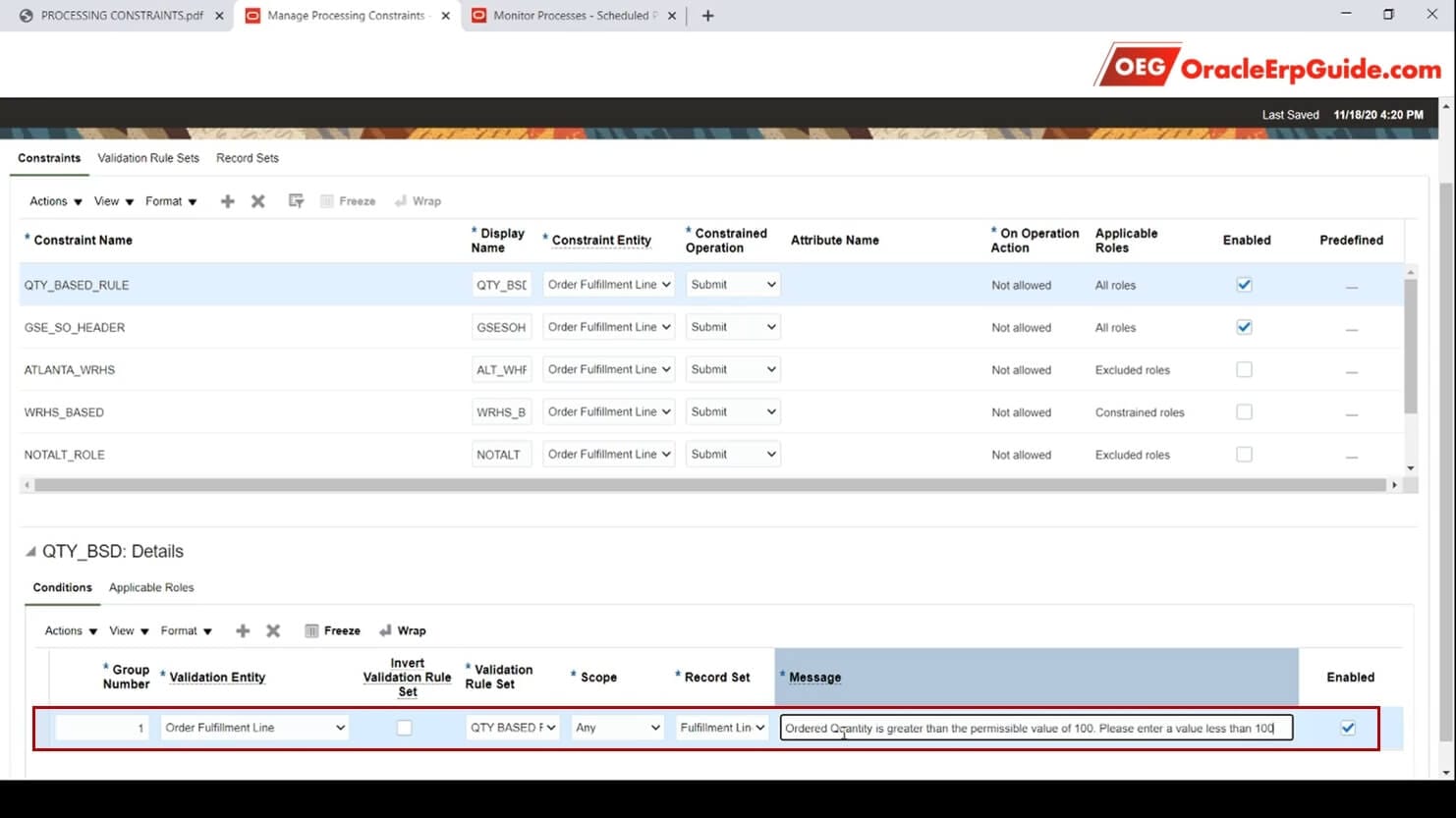
Task: Add a condition row with plus icon
Action: (243, 630)
